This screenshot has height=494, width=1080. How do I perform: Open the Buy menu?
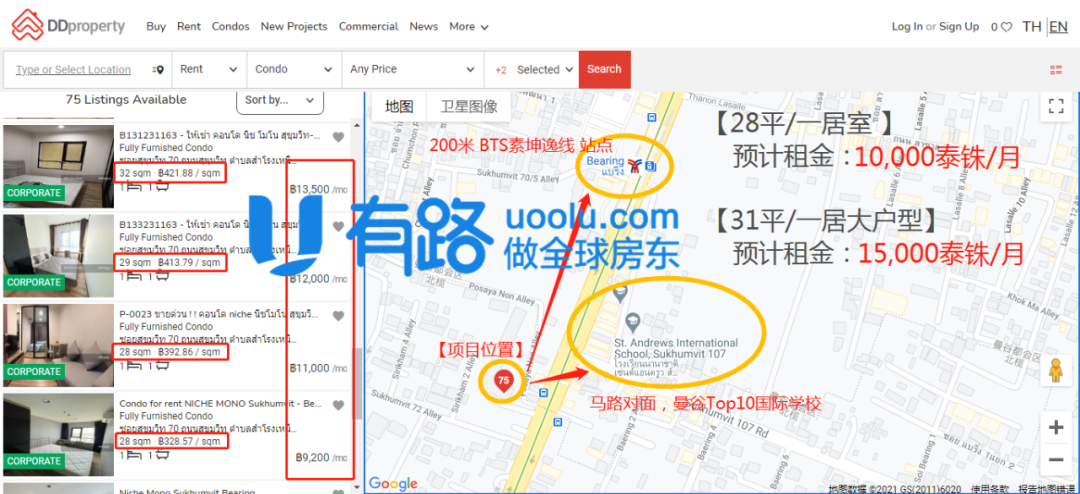click(x=156, y=27)
